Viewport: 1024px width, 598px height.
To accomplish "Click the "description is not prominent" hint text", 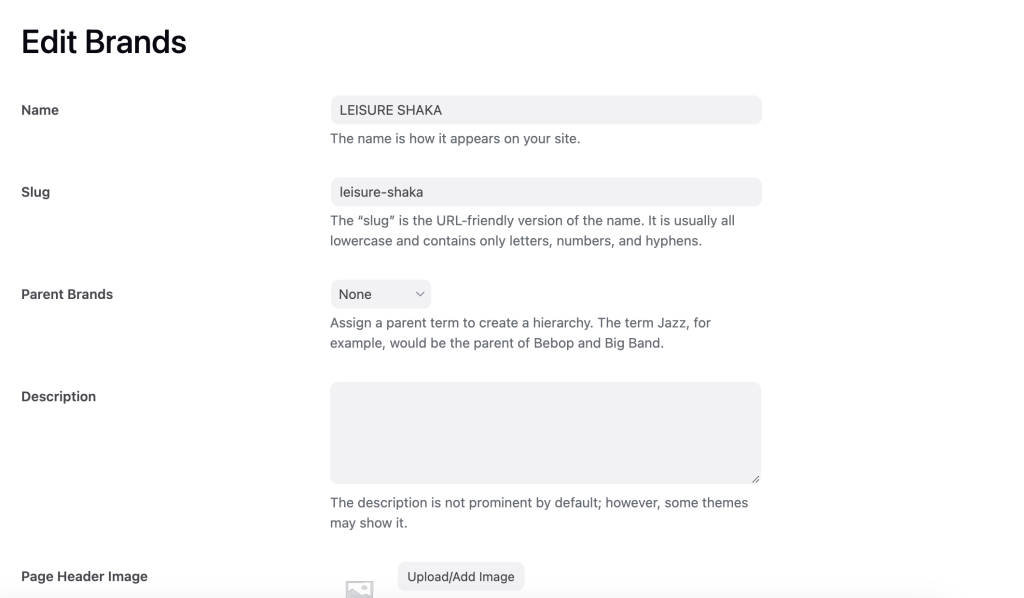I will coord(538,512).
